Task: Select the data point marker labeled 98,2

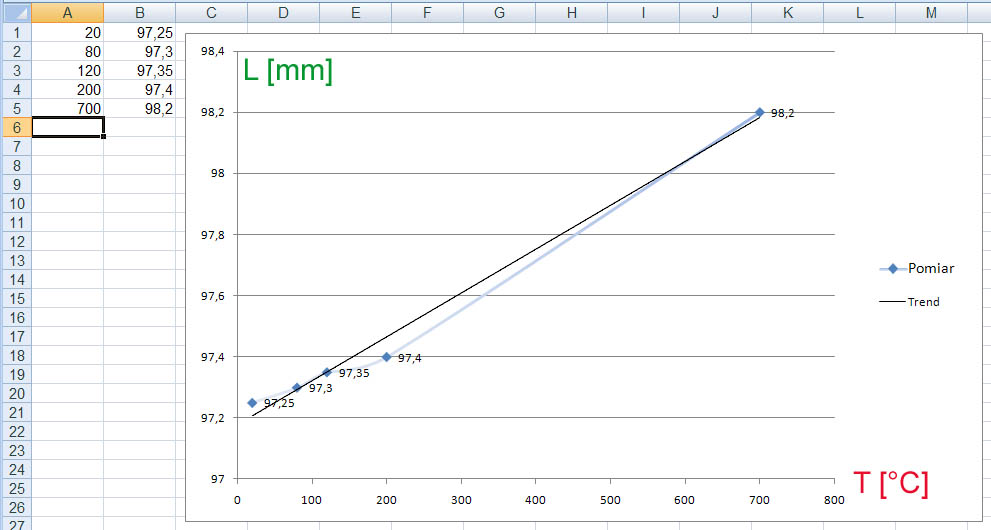Action: (x=760, y=112)
